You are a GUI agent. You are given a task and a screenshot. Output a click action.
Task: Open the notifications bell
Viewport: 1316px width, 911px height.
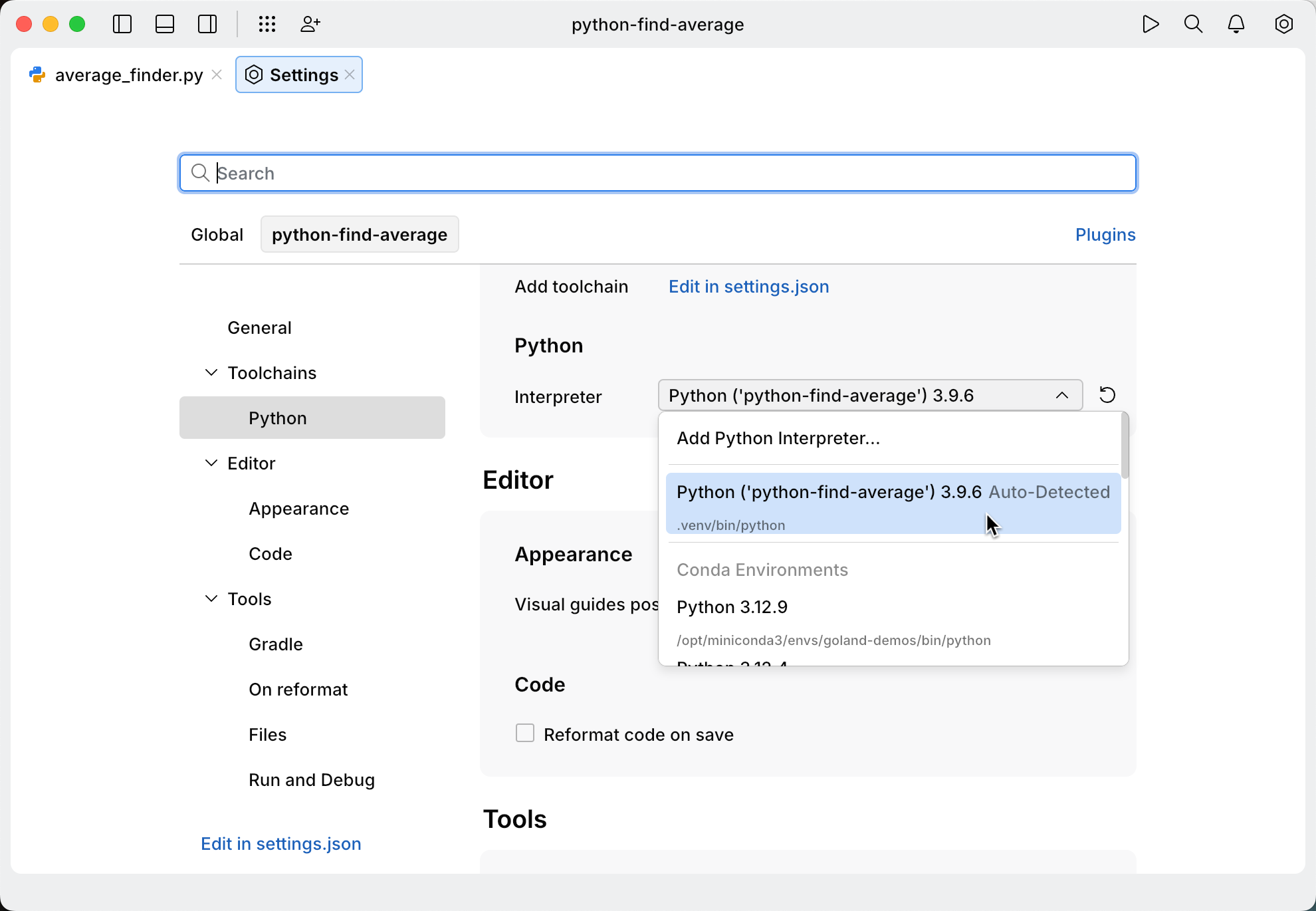pos(1236,24)
